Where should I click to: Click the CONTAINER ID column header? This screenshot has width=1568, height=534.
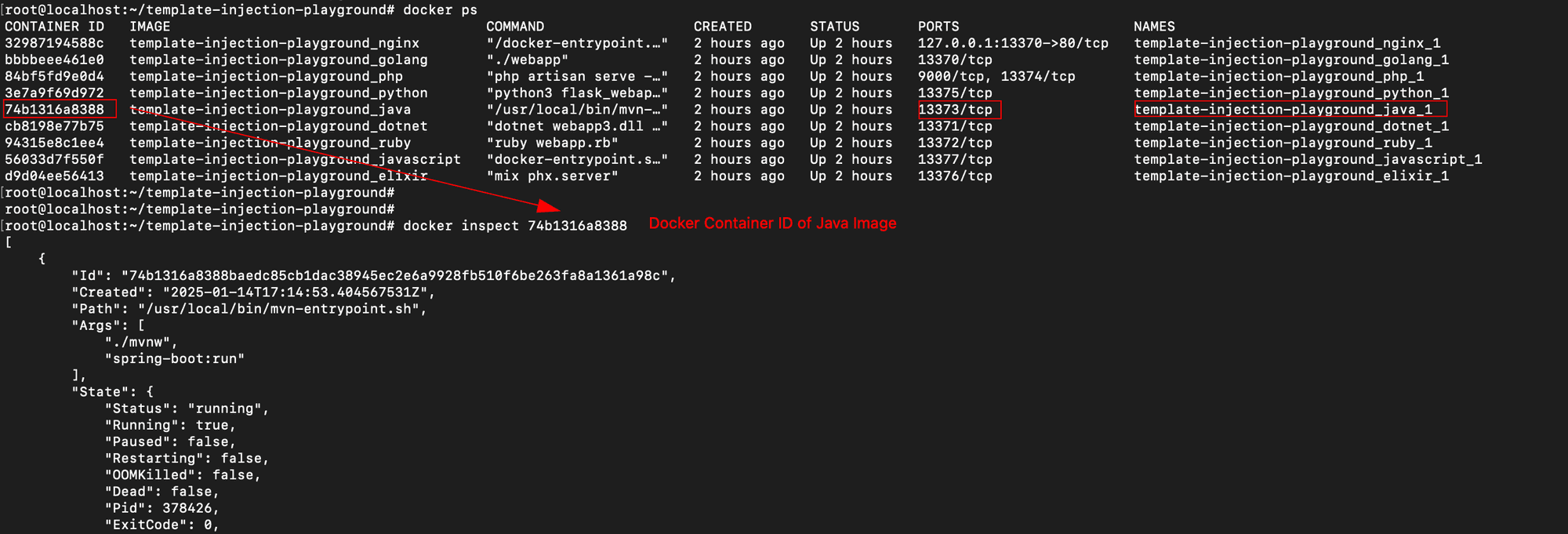54,27
